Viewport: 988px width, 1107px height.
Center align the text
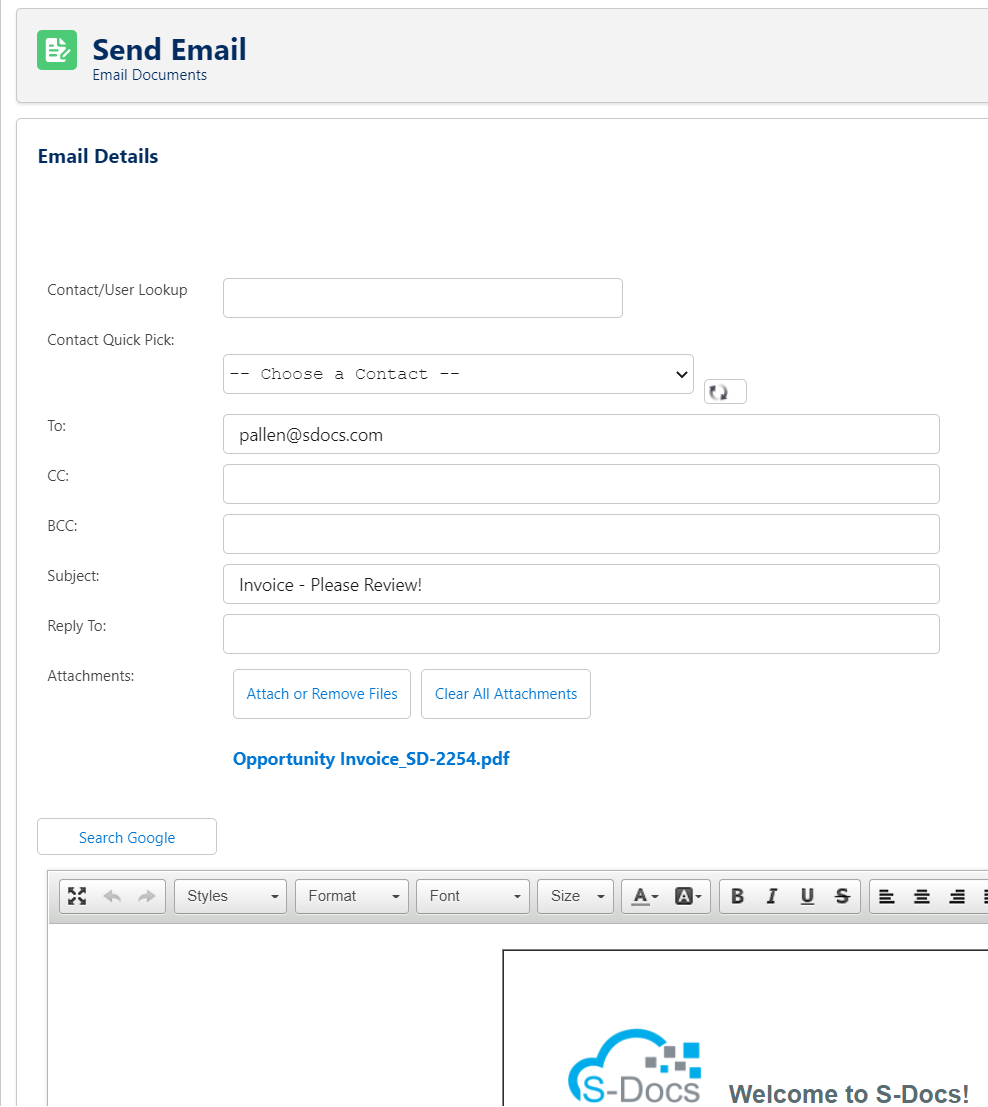click(x=922, y=896)
